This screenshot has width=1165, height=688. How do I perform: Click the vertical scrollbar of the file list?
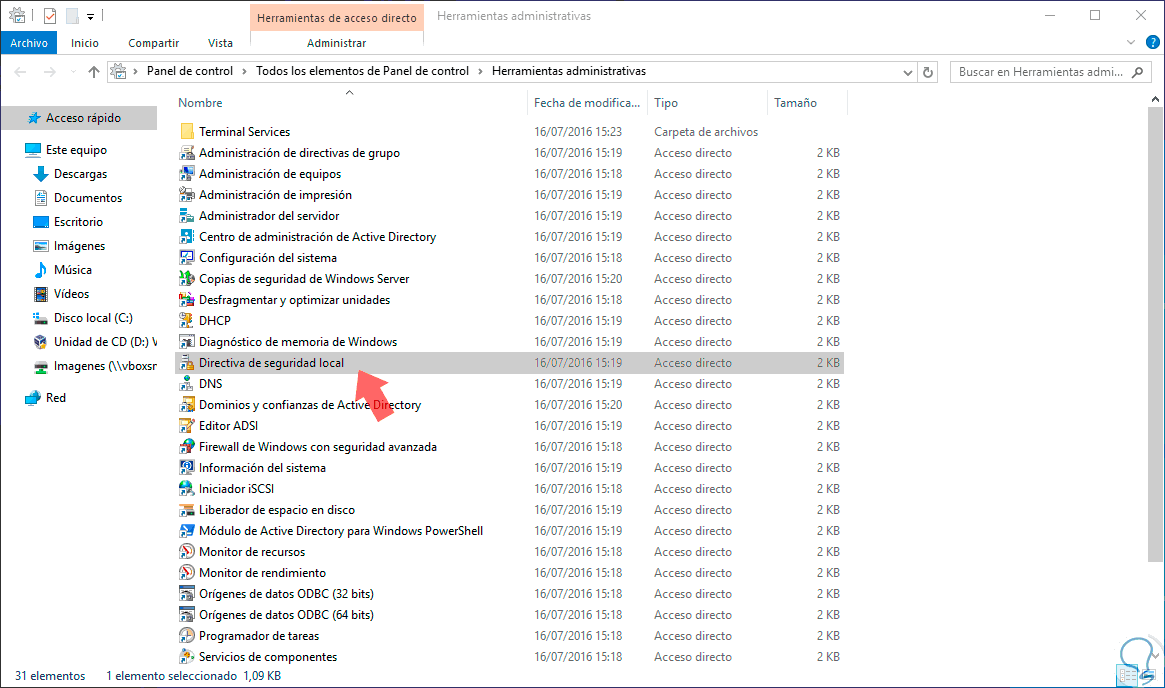[1155, 334]
